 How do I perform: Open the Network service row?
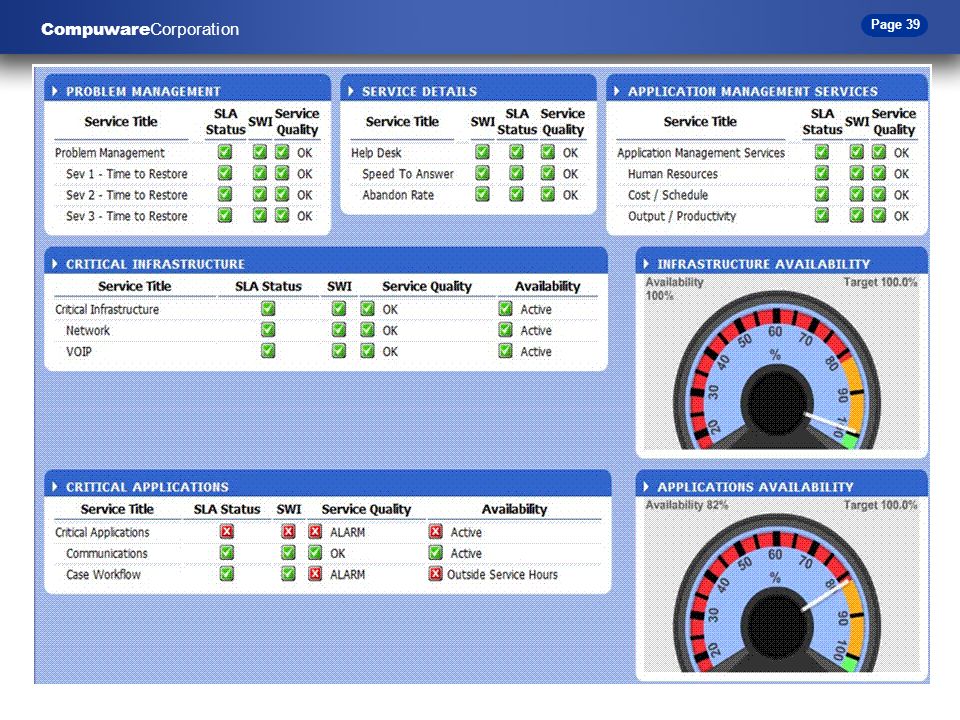[326, 331]
